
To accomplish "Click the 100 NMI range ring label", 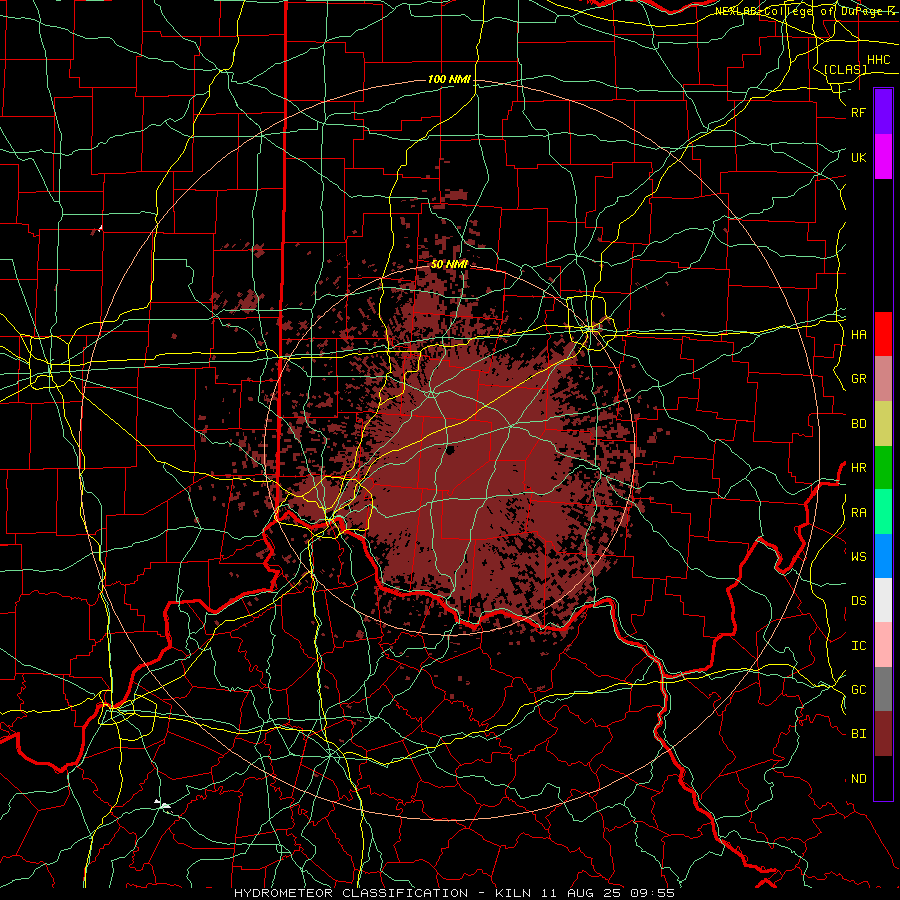I will [449, 79].
